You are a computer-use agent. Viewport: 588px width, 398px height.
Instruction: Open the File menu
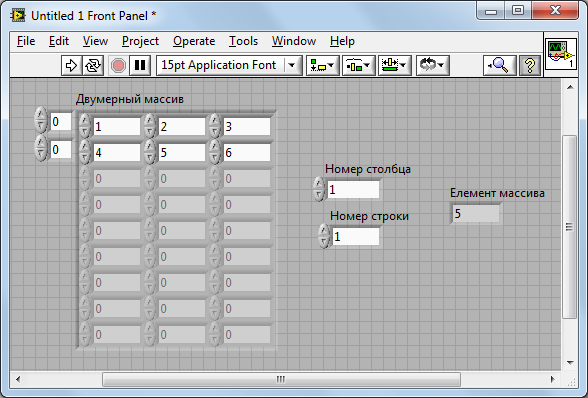[26, 41]
